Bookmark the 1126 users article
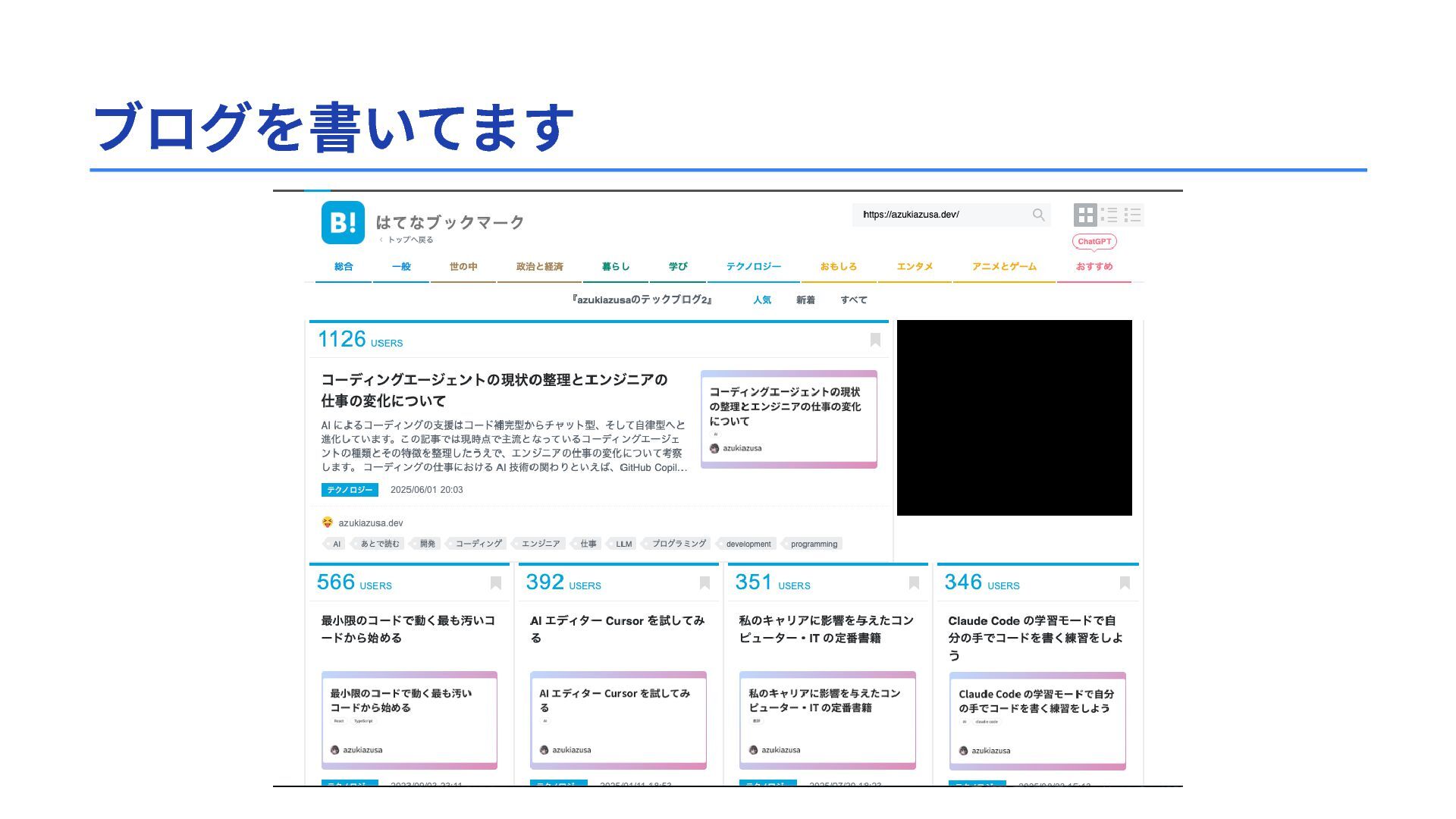Viewport: 1456px width, 819px height. tap(875, 340)
